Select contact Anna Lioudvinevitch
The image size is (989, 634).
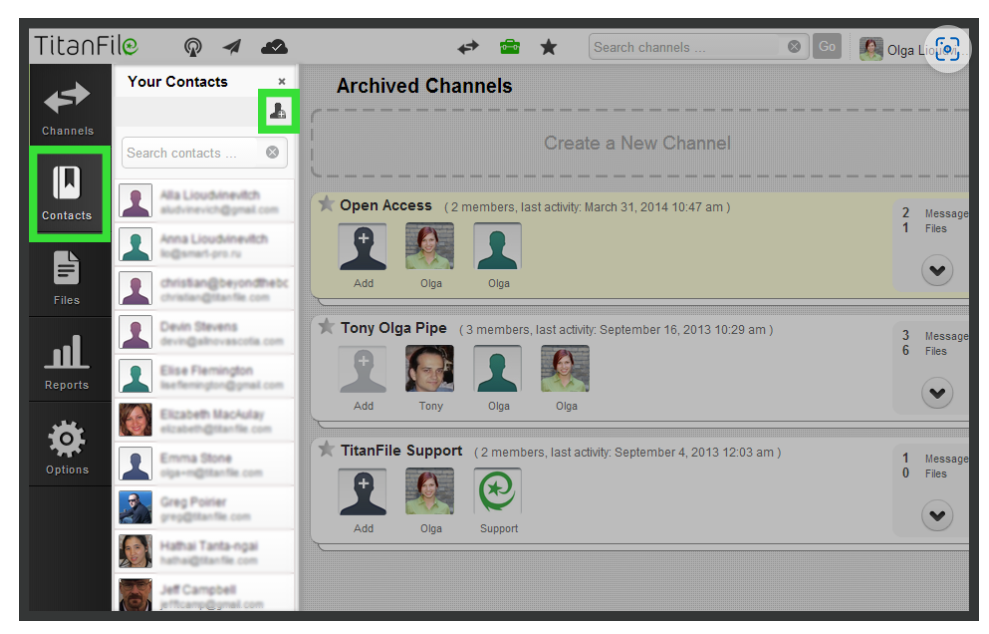[x=204, y=245]
